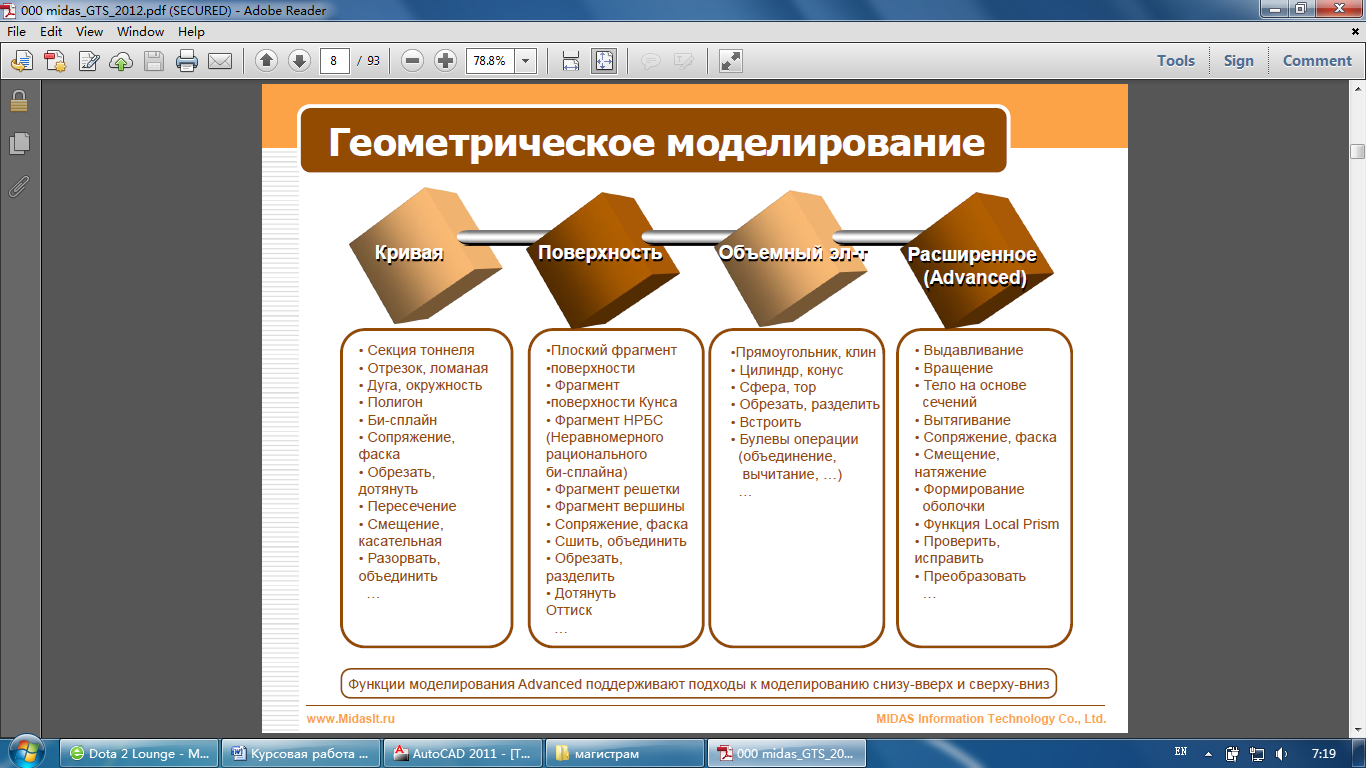Open the page thumbnails panel icon
The height and width of the screenshot is (768, 1366).
pos(19,144)
